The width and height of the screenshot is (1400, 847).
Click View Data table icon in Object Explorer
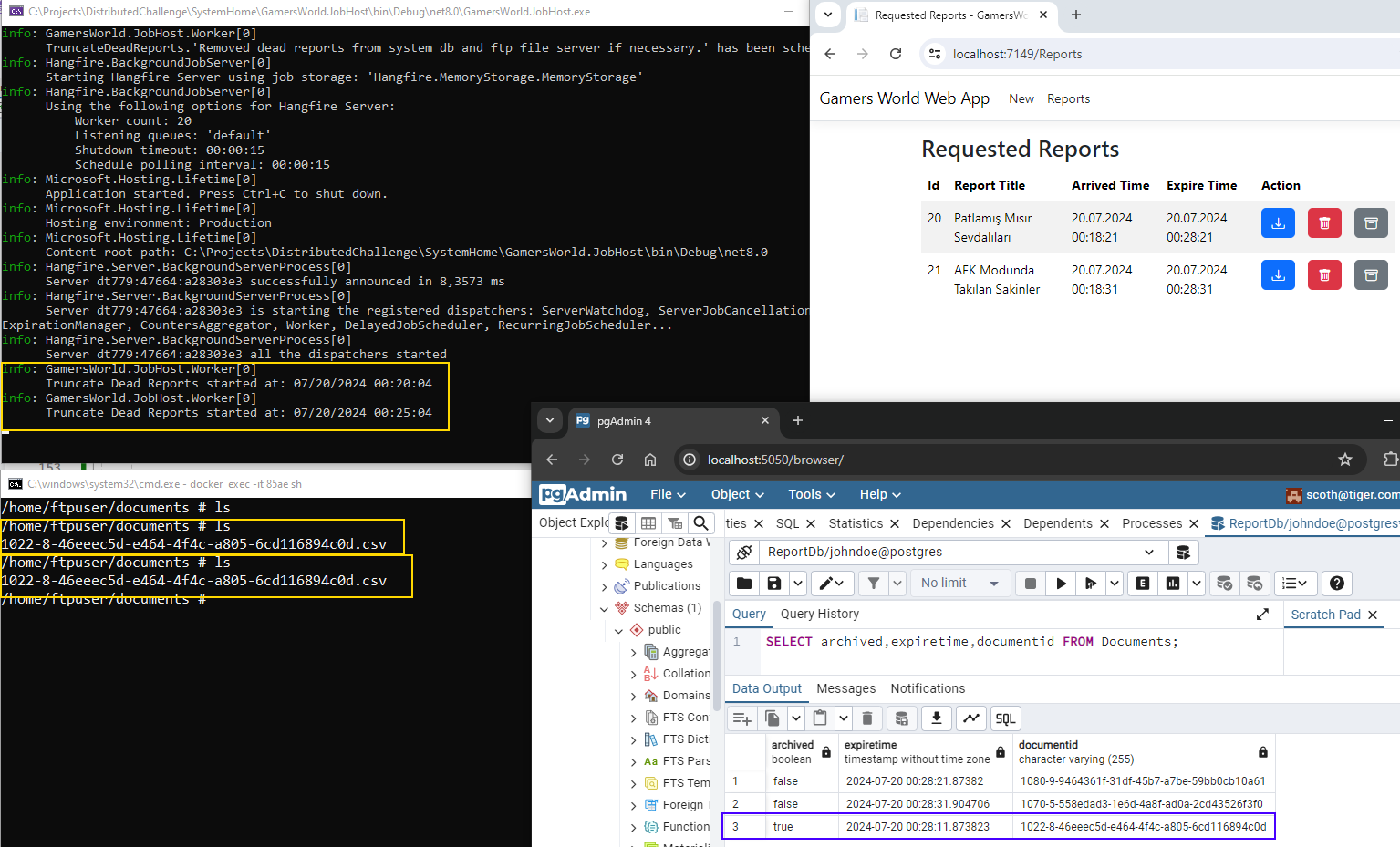click(648, 522)
